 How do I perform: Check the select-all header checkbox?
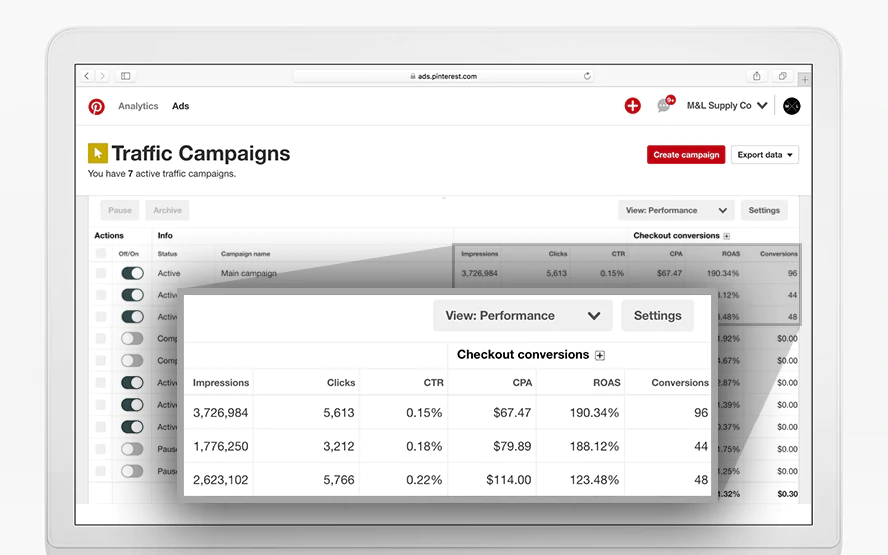[x=101, y=253]
